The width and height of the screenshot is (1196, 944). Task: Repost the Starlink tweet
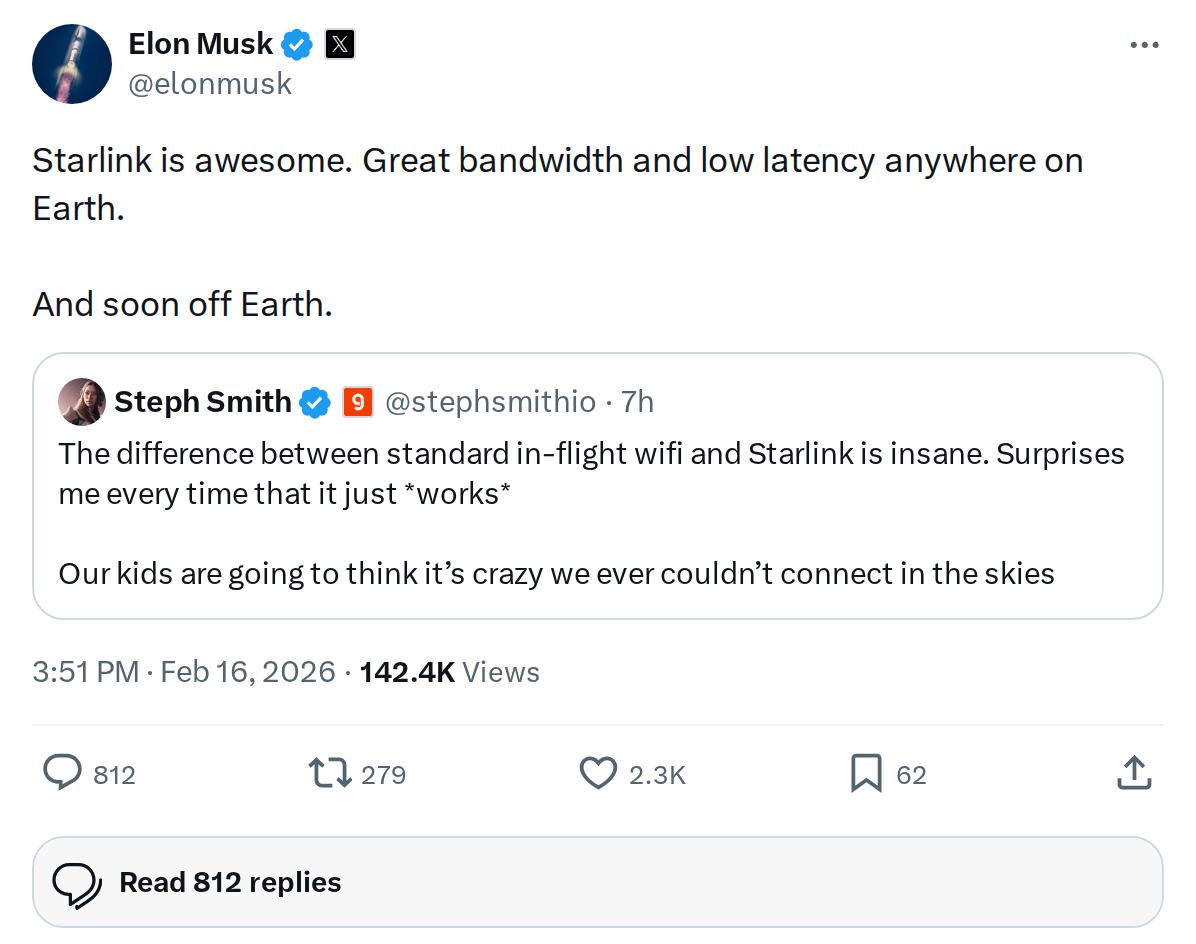[330, 773]
